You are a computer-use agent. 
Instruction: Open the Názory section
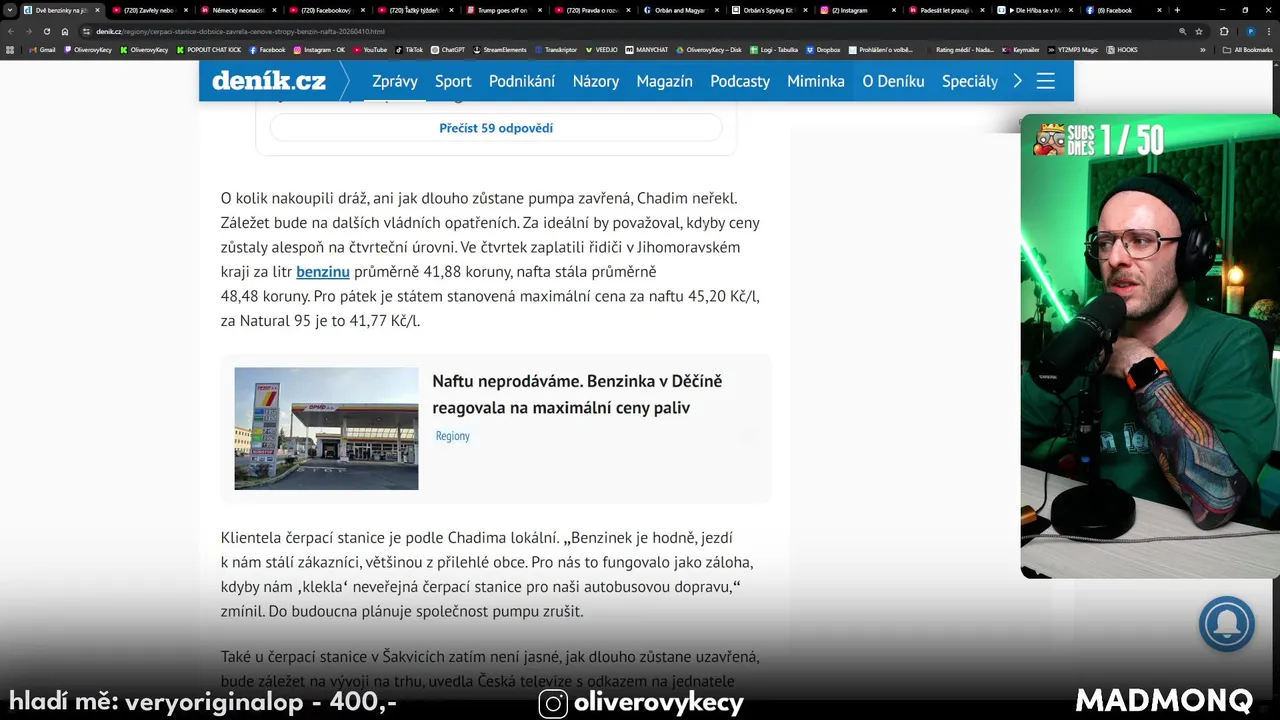(596, 81)
